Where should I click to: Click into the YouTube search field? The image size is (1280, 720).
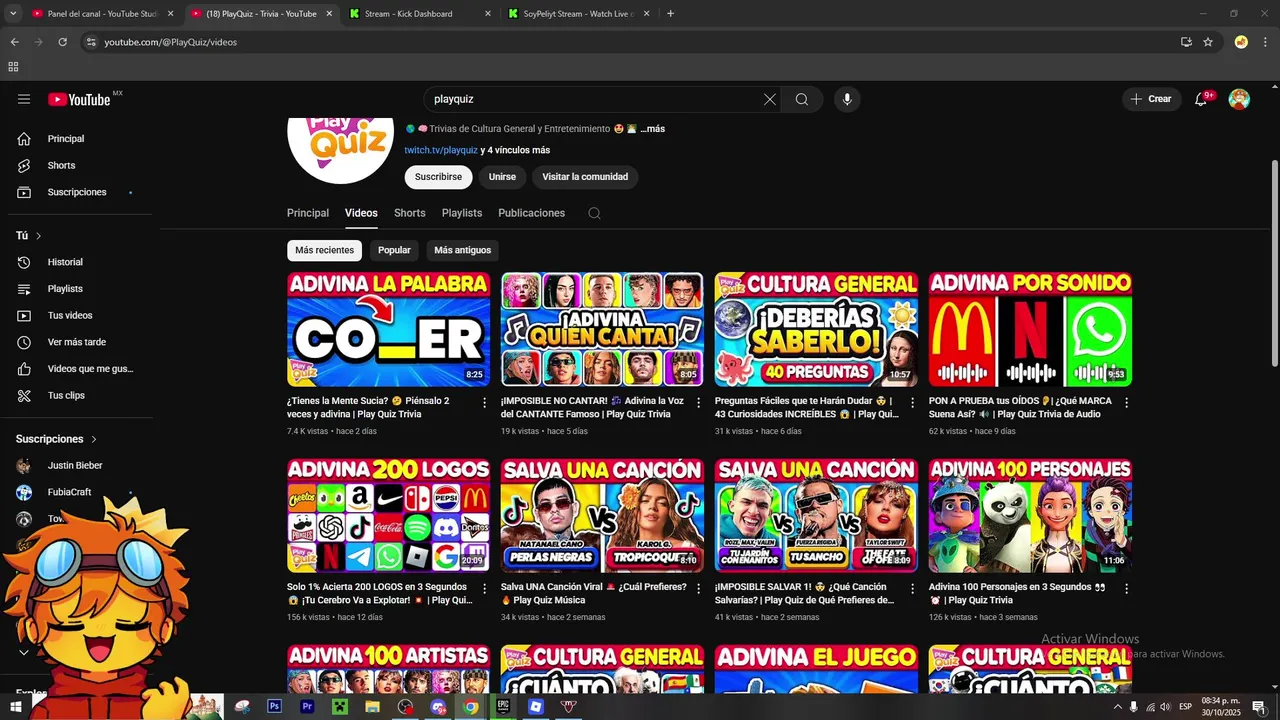(x=593, y=99)
